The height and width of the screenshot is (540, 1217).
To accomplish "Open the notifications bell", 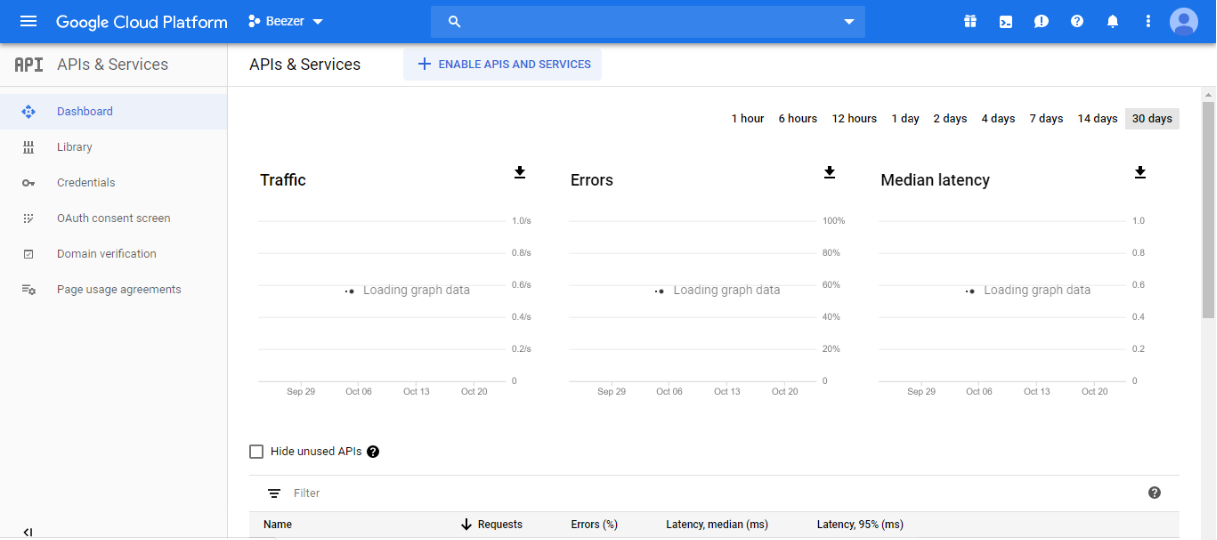I will (x=1112, y=21).
